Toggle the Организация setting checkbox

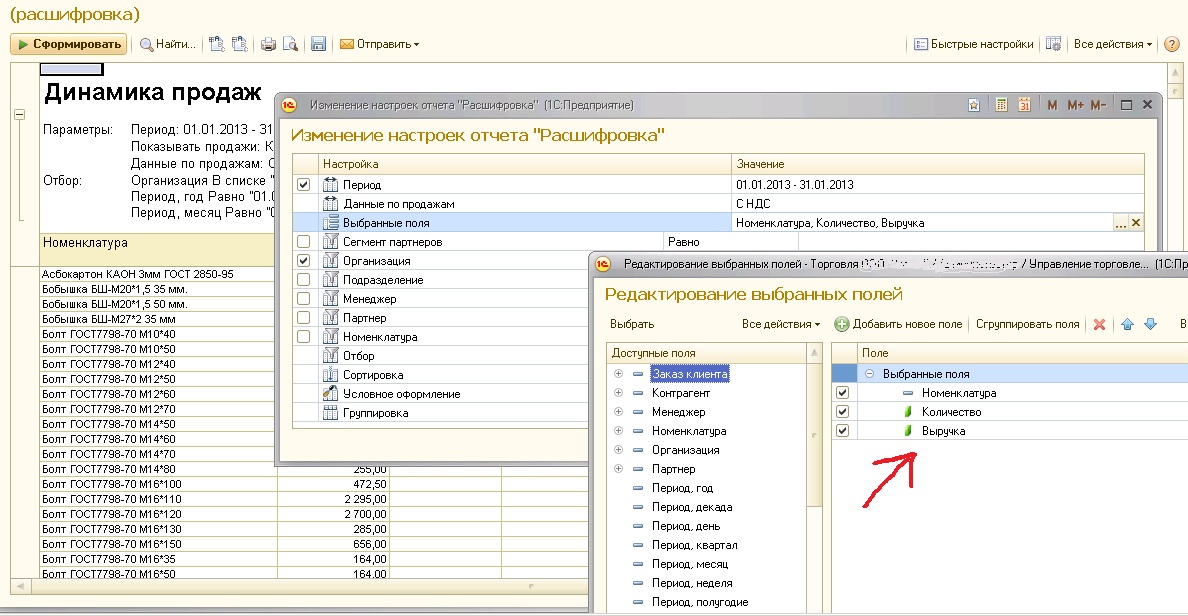tap(304, 261)
